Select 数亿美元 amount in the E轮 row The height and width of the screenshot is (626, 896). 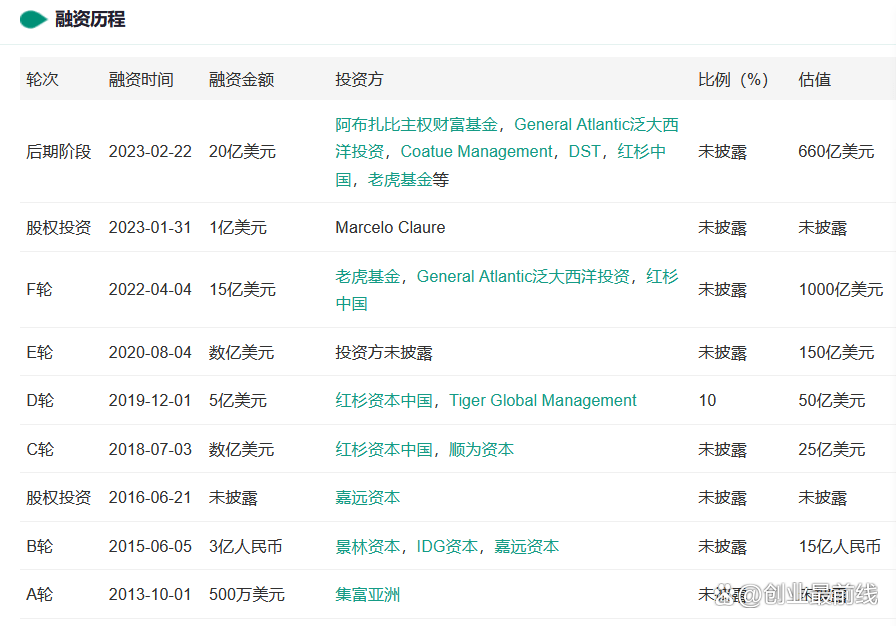point(241,352)
